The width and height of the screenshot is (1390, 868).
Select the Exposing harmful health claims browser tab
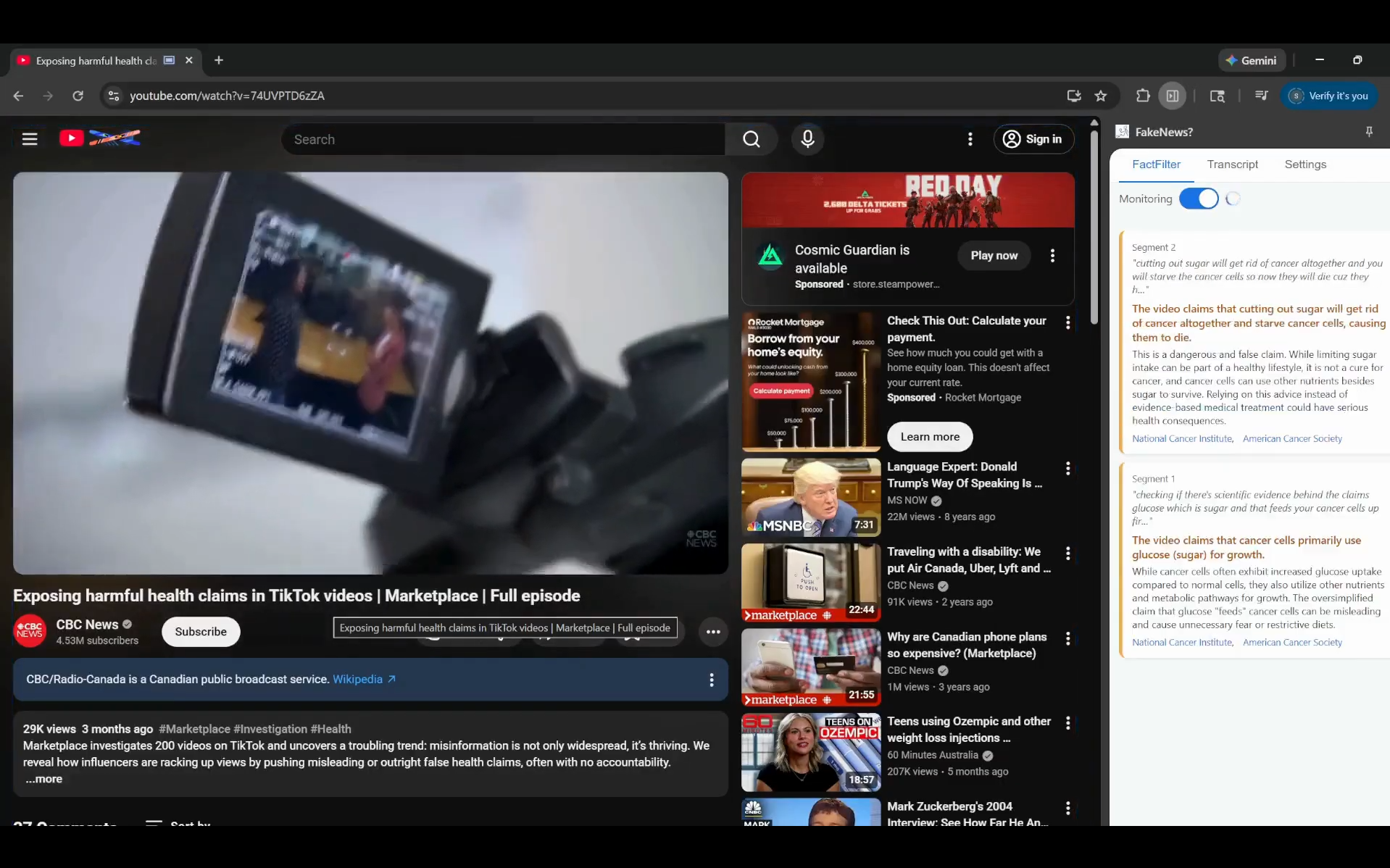pyautogui.click(x=96, y=61)
